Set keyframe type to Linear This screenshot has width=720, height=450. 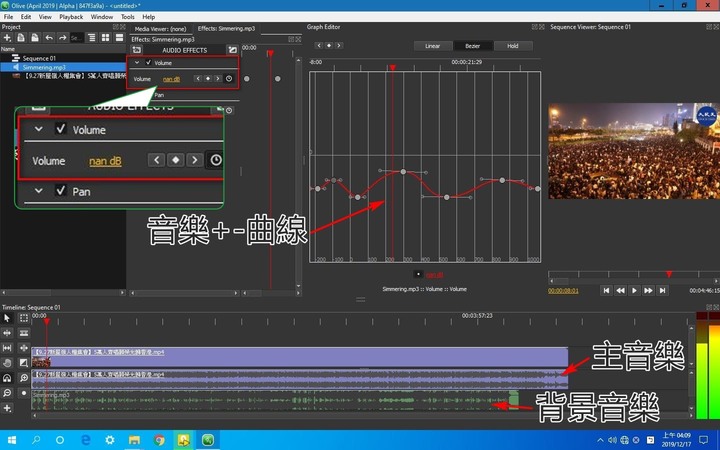433,46
